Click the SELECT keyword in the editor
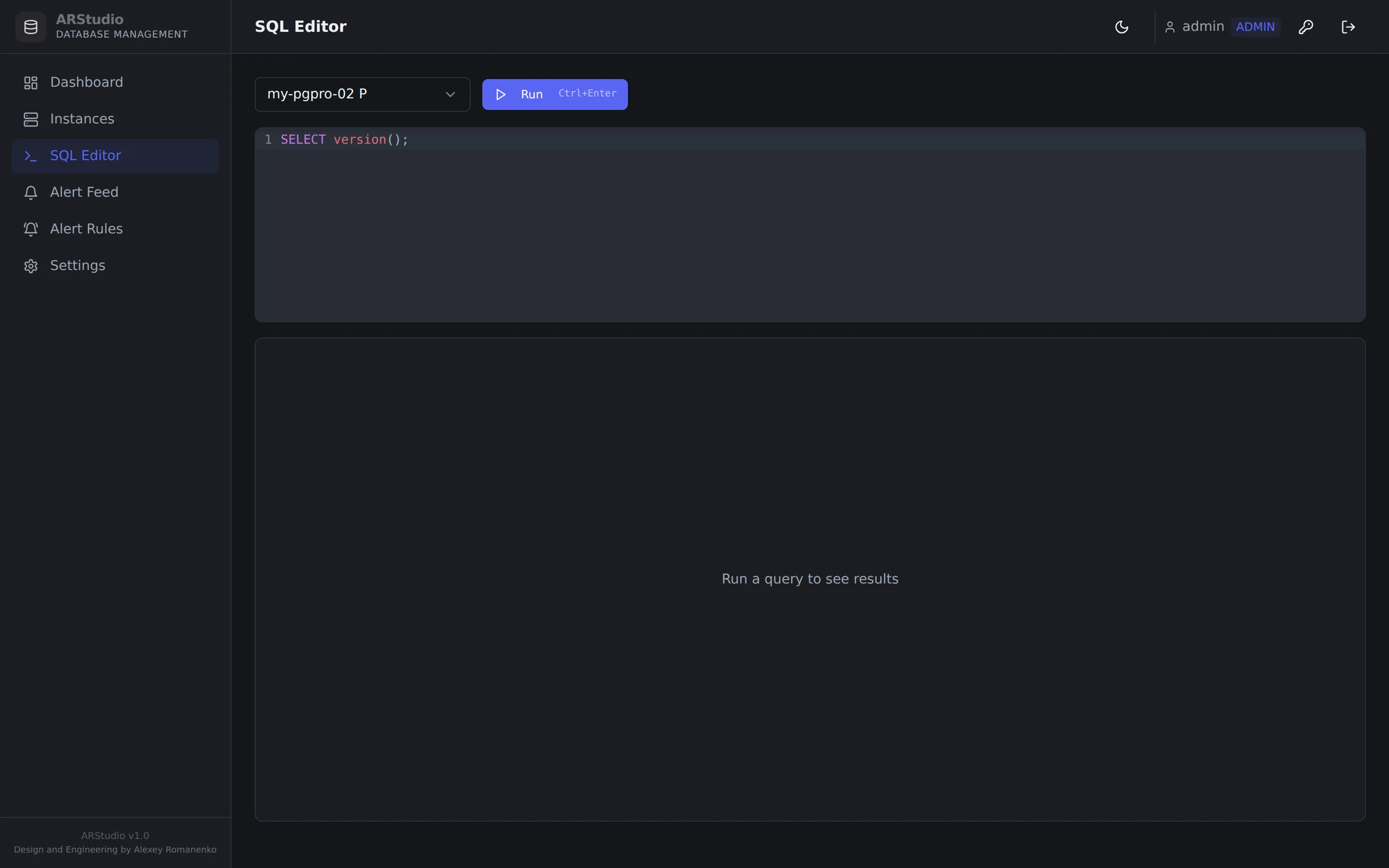Viewport: 1389px width, 868px height. [303, 139]
